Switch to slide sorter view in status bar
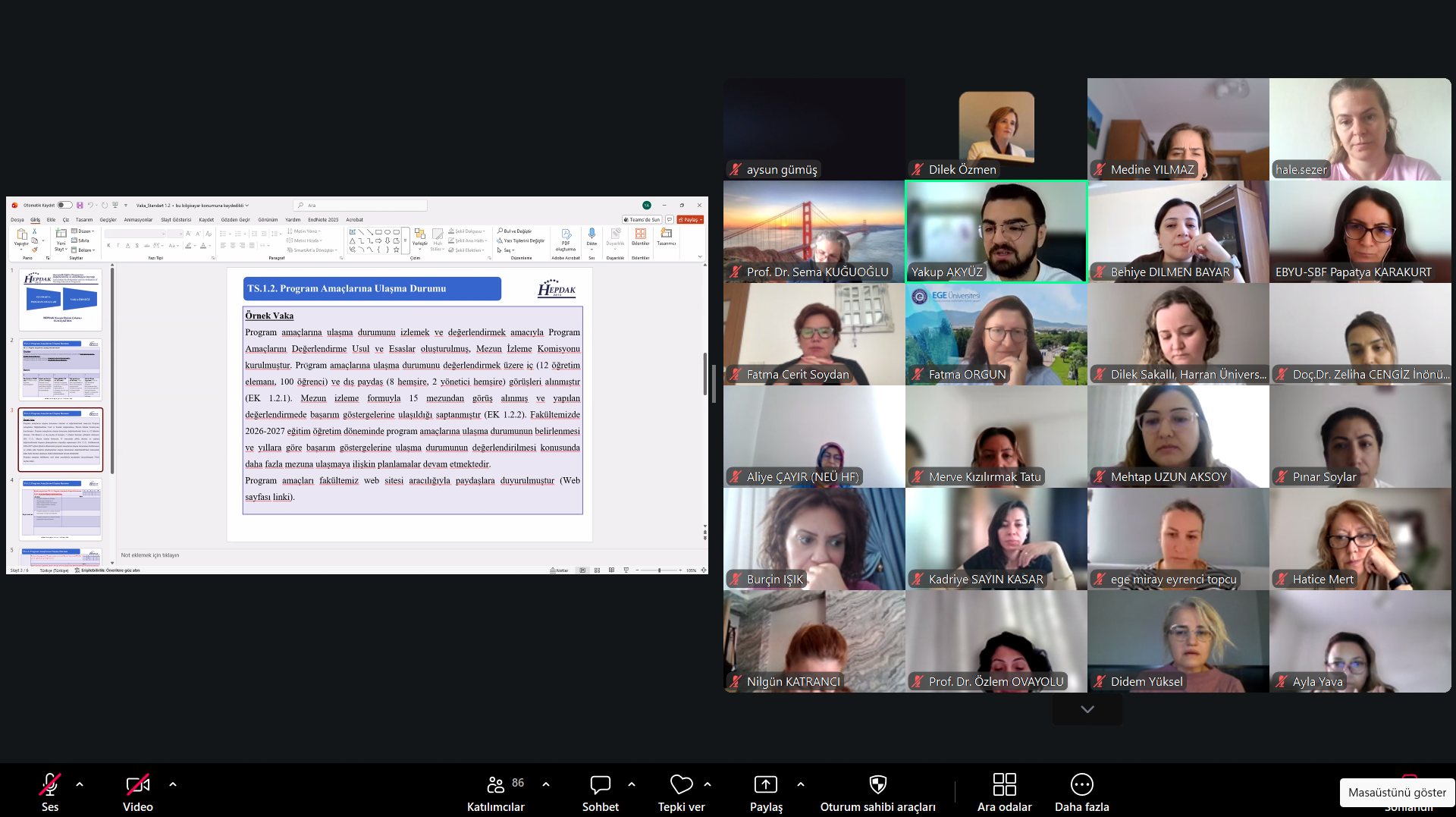This screenshot has width=1456, height=817. click(598, 570)
